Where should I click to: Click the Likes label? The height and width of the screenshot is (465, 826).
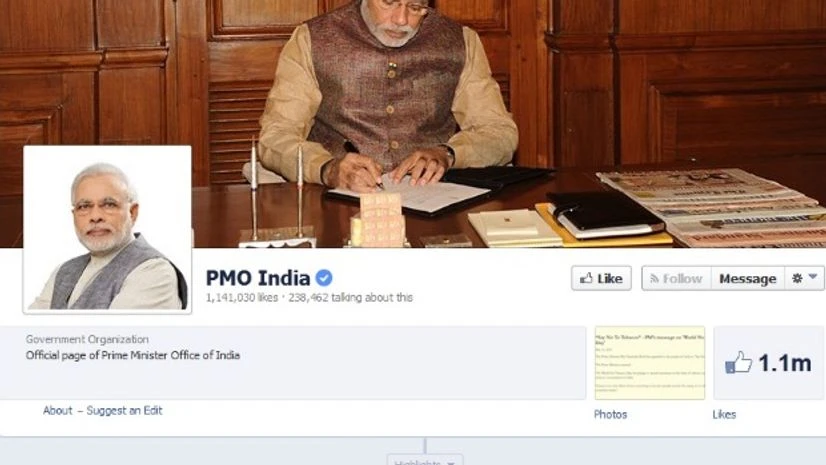(x=724, y=414)
